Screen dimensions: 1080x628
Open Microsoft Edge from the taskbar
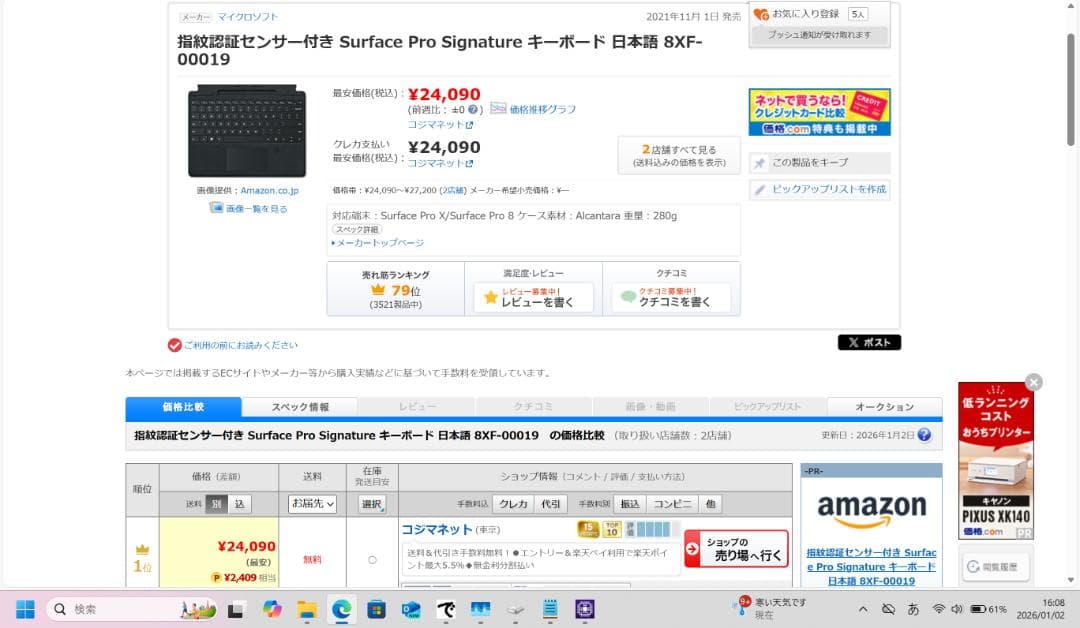(x=339, y=609)
